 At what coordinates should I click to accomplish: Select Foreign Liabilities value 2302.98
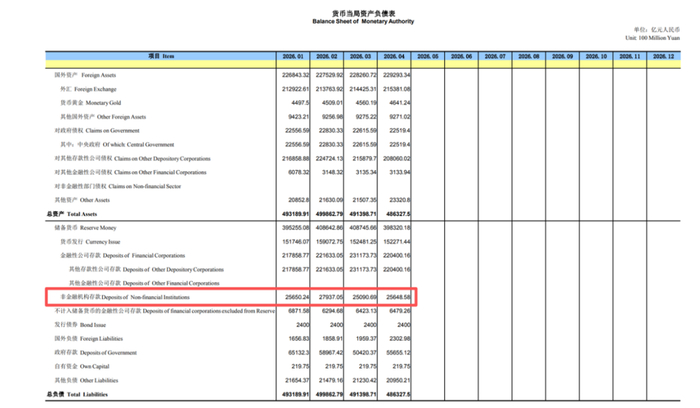(400, 338)
